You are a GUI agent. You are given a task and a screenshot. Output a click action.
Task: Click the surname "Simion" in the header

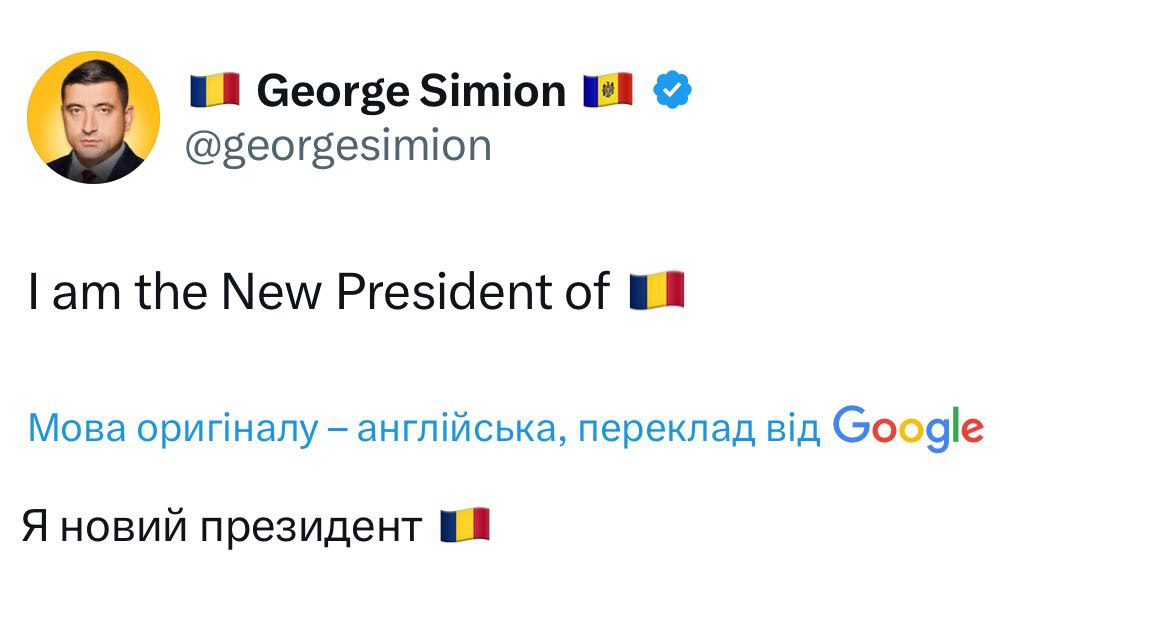coord(493,92)
